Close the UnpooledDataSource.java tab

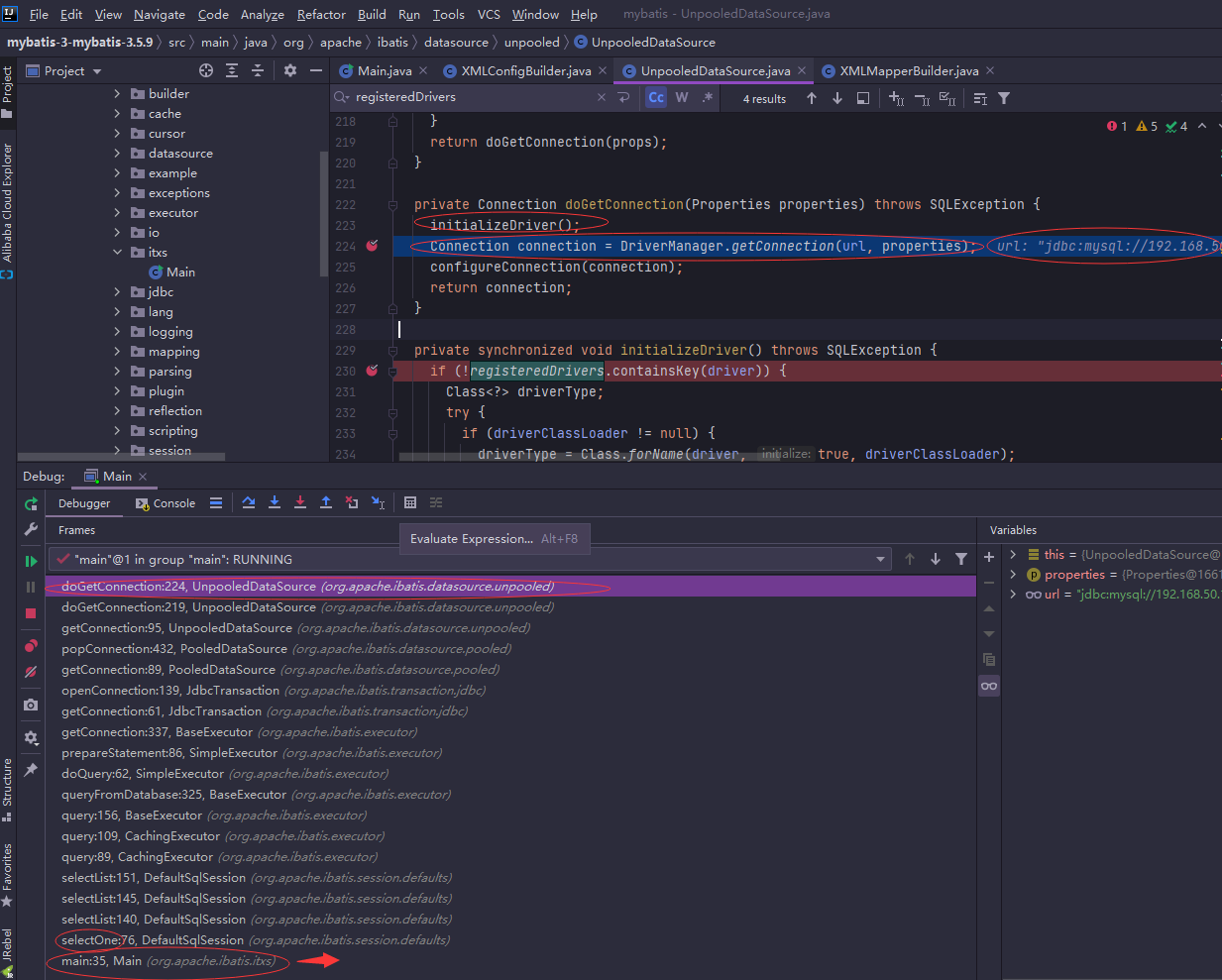tap(802, 70)
